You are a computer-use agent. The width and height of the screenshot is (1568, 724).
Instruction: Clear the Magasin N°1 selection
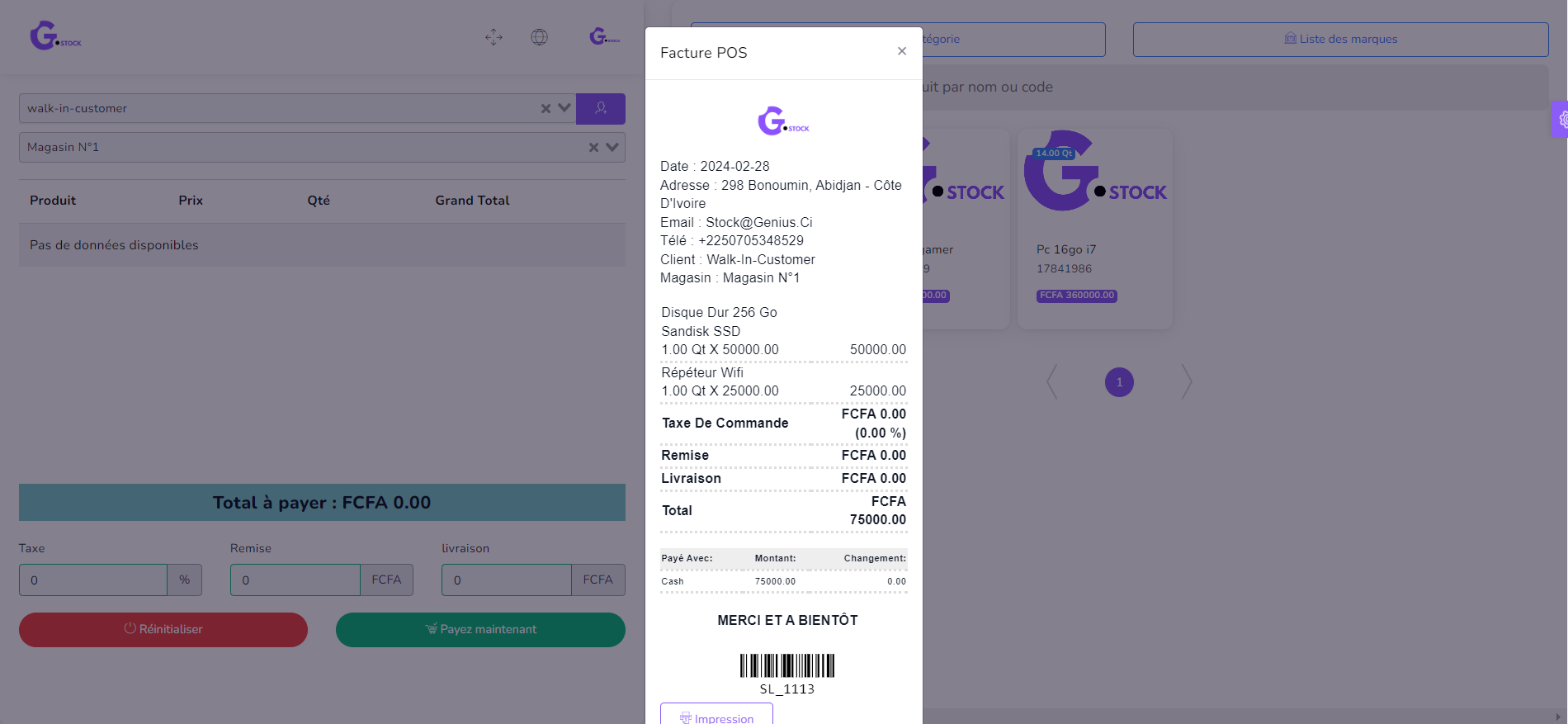pyautogui.click(x=593, y=147)
